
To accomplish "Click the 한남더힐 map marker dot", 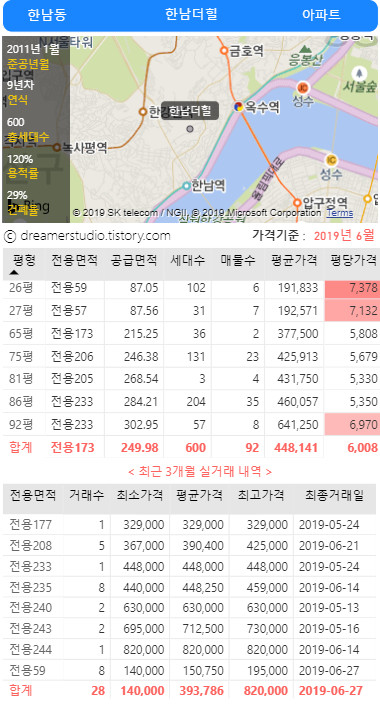I will tap(190, 129).
